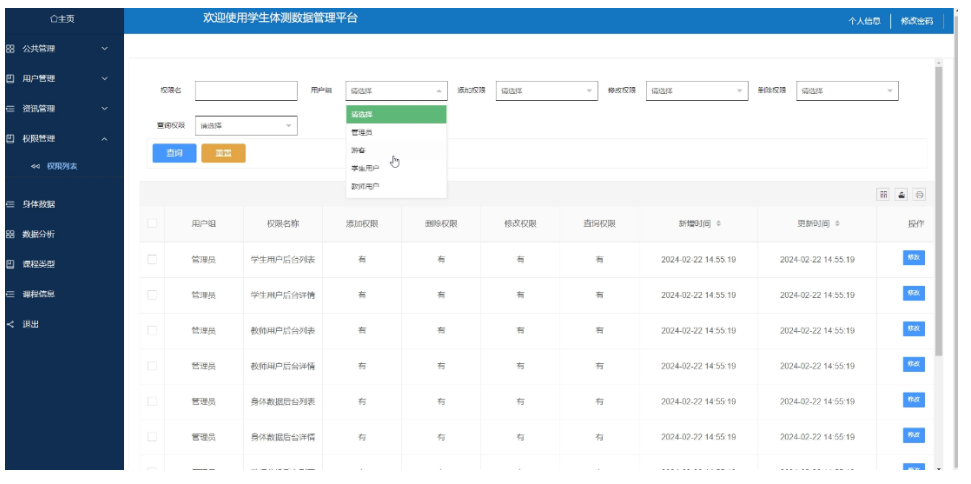Click the 查询权限 column header

tap(599, 224)
